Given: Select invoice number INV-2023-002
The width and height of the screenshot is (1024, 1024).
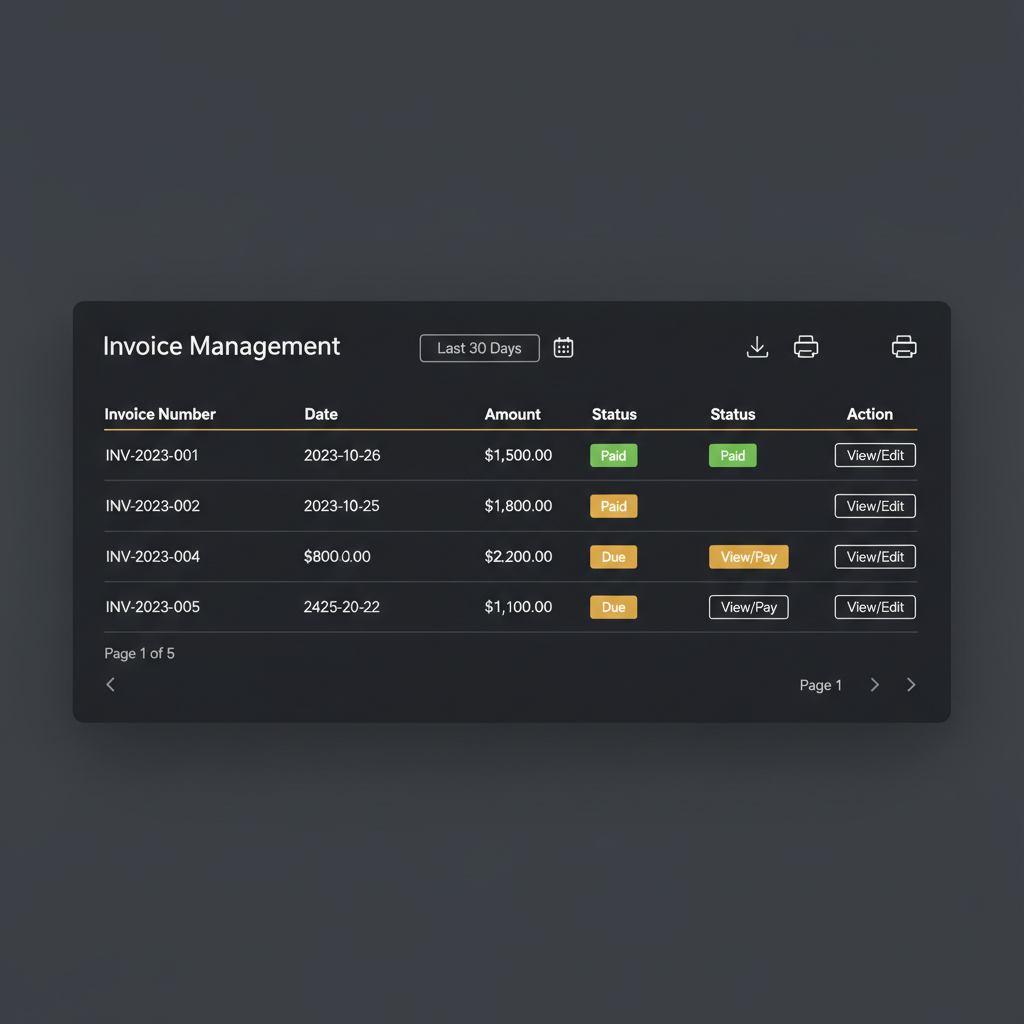Looking at the screenshot, I should 152,506.
